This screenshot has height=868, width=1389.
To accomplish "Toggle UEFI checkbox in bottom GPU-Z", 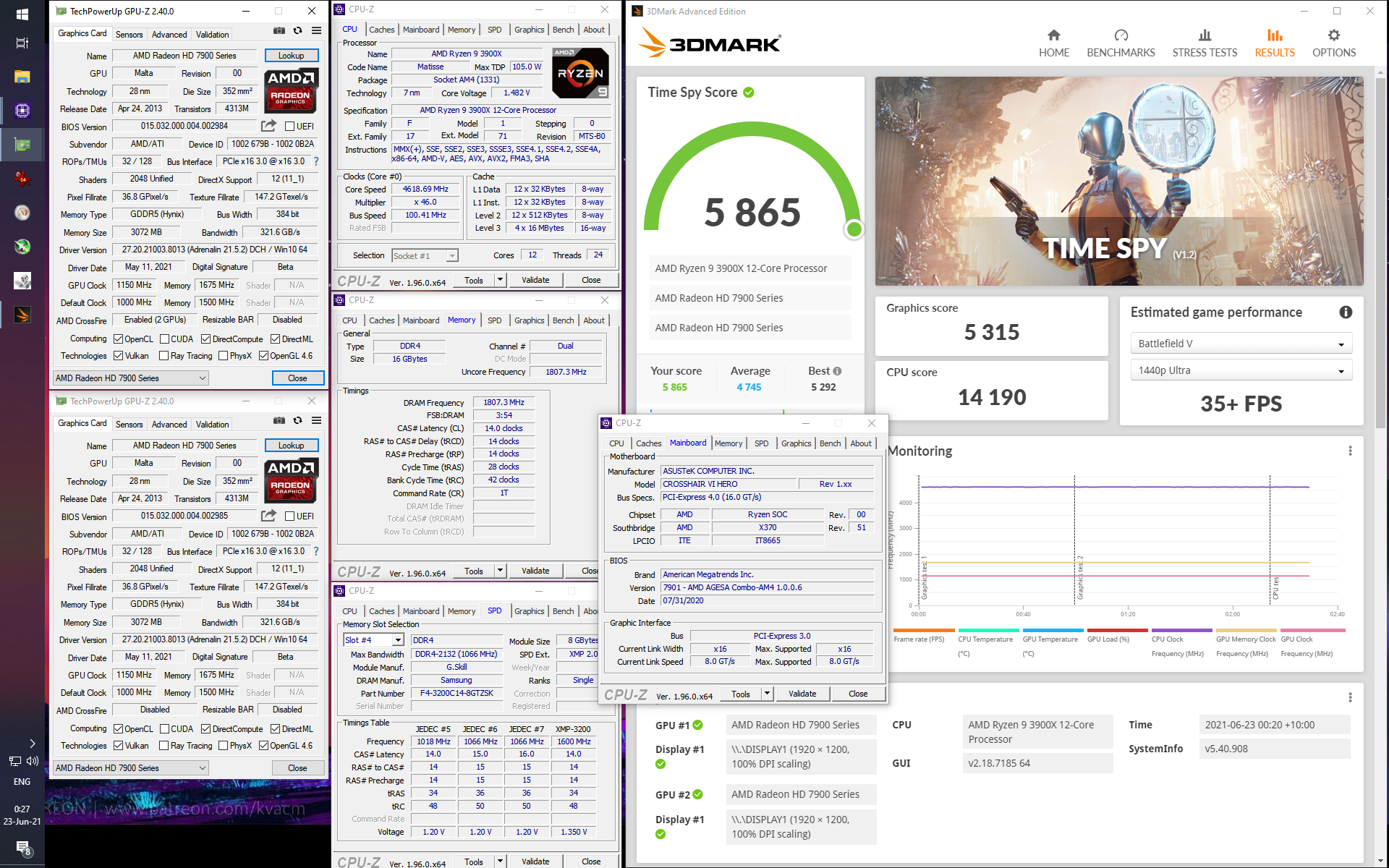I will click(289, 516).
